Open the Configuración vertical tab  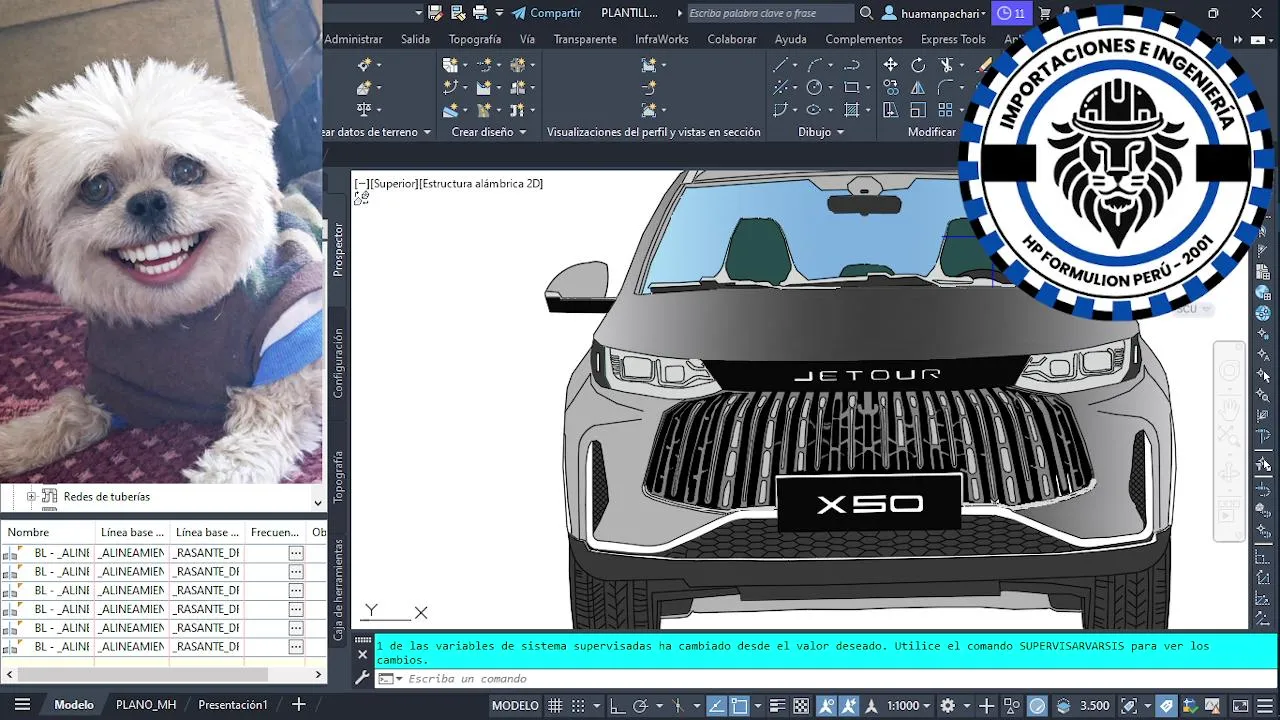coord(338,363)
